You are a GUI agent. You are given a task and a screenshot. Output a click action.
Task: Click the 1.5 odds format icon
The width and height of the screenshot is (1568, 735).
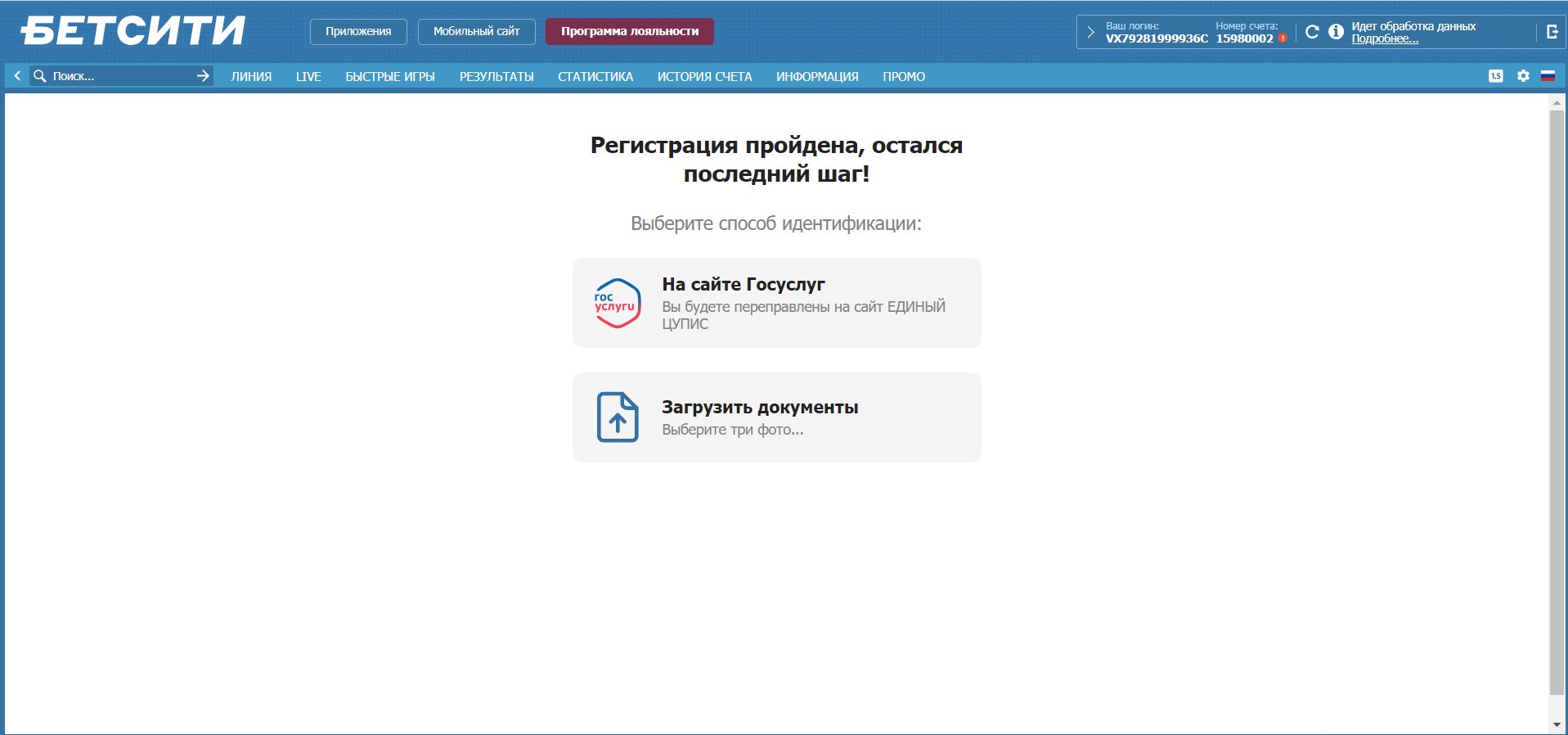pyautogui.click(x=1496, y=76)
